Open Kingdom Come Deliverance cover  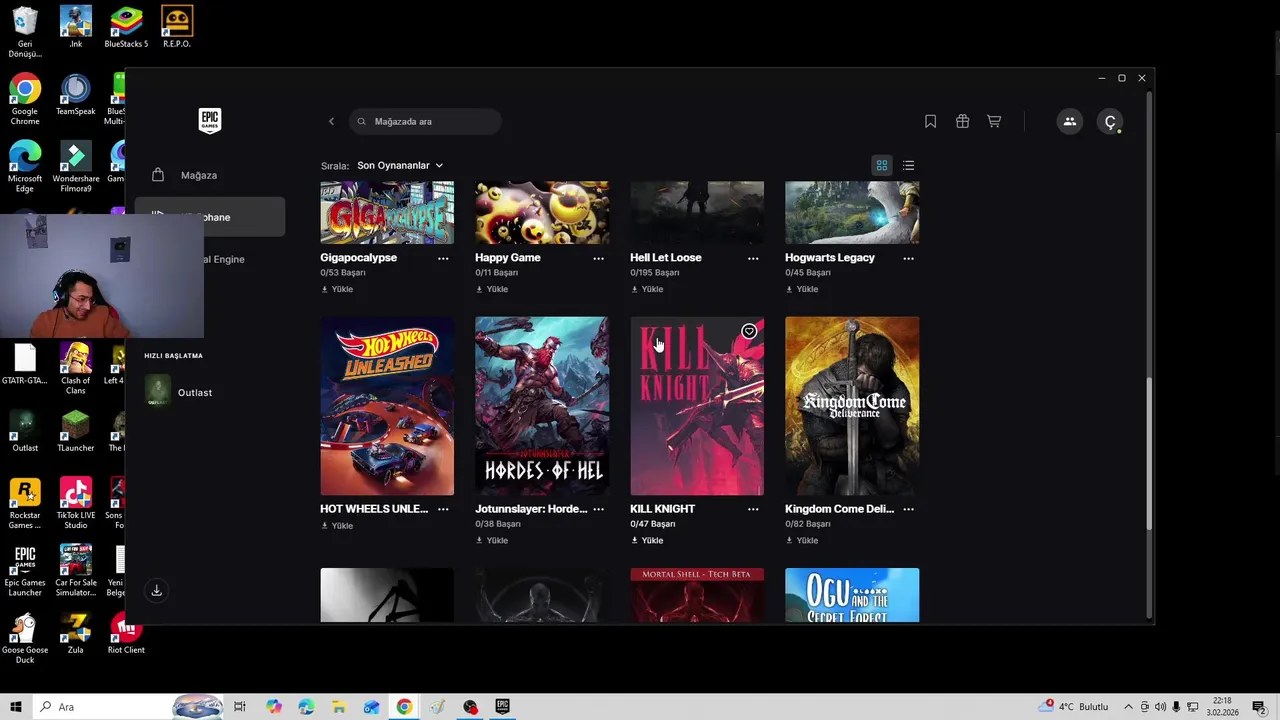[x=852, y=406]
